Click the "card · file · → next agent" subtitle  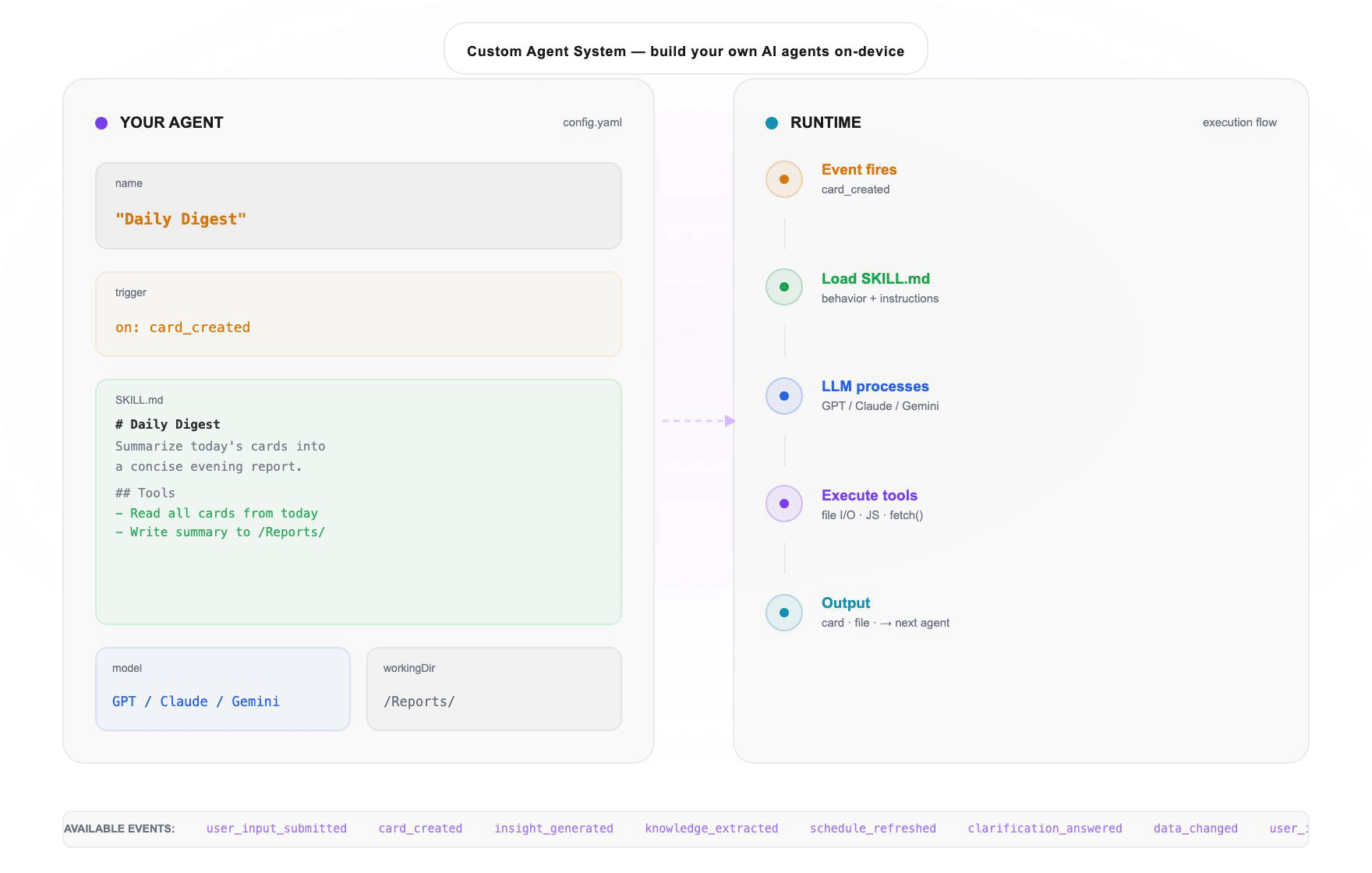point(886,623)
